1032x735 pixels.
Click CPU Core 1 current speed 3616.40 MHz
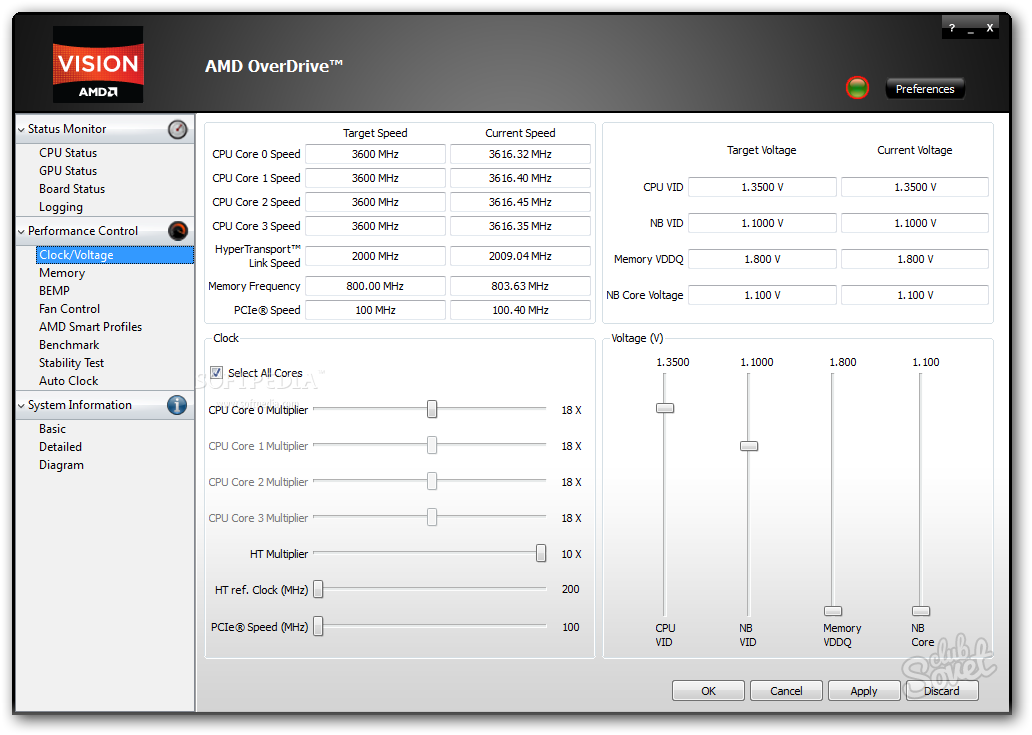[x=520, y=178]
